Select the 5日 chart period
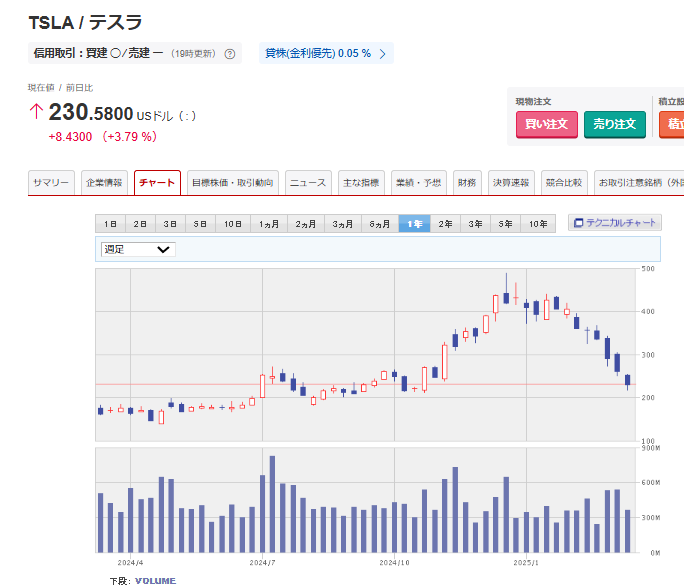This screenshot has height=586, width=684. tap(200, 224)
